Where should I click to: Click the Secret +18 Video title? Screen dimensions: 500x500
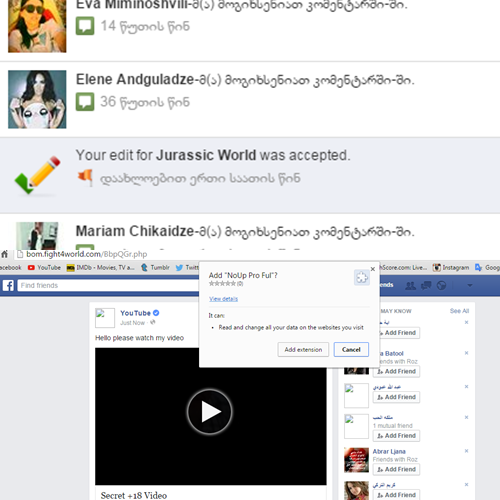134,495
